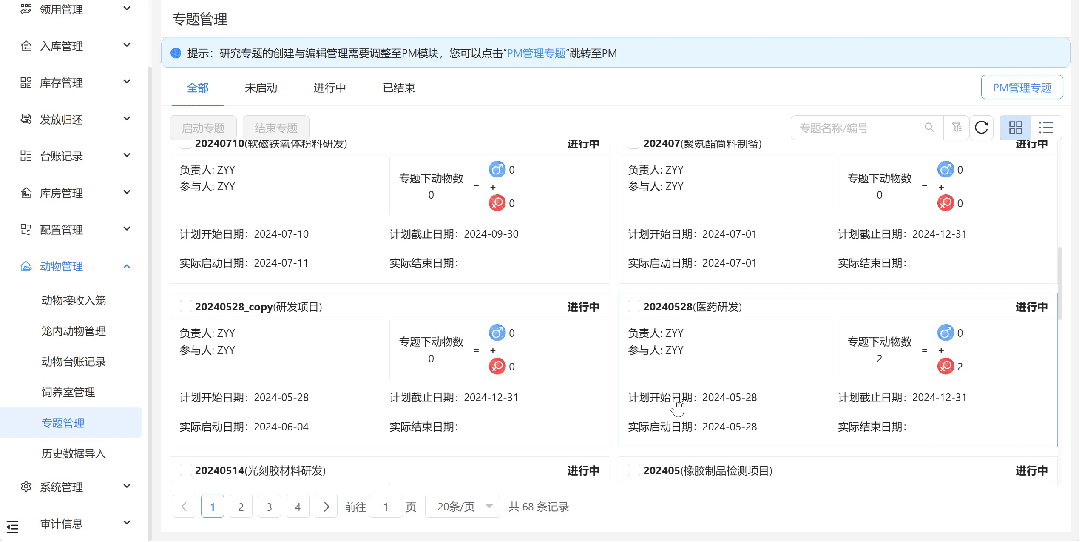Switch to the 未启动 tab

point(261,88)
